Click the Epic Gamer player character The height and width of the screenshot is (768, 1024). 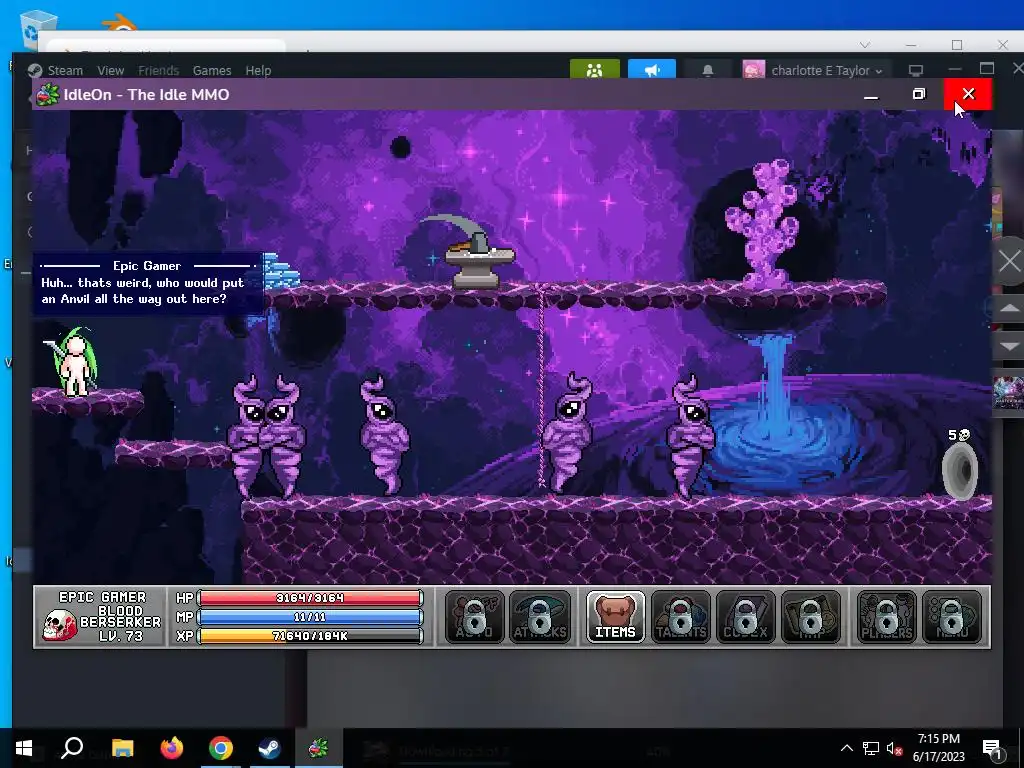pyautogui.click(x=74, y=362)
